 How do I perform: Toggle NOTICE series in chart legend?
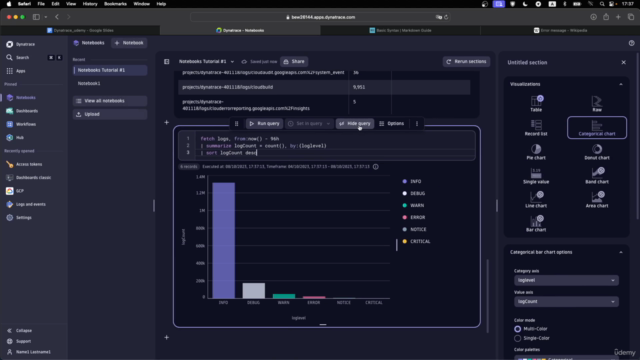[x=414, y=229]
